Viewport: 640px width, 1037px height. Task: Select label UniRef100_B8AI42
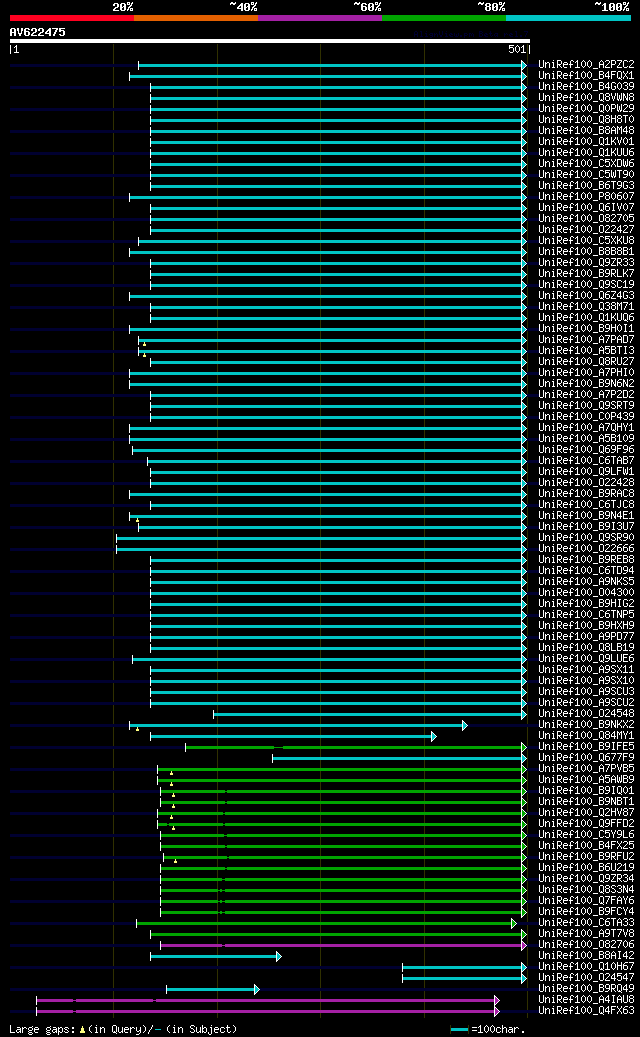(x=586, y=956)
